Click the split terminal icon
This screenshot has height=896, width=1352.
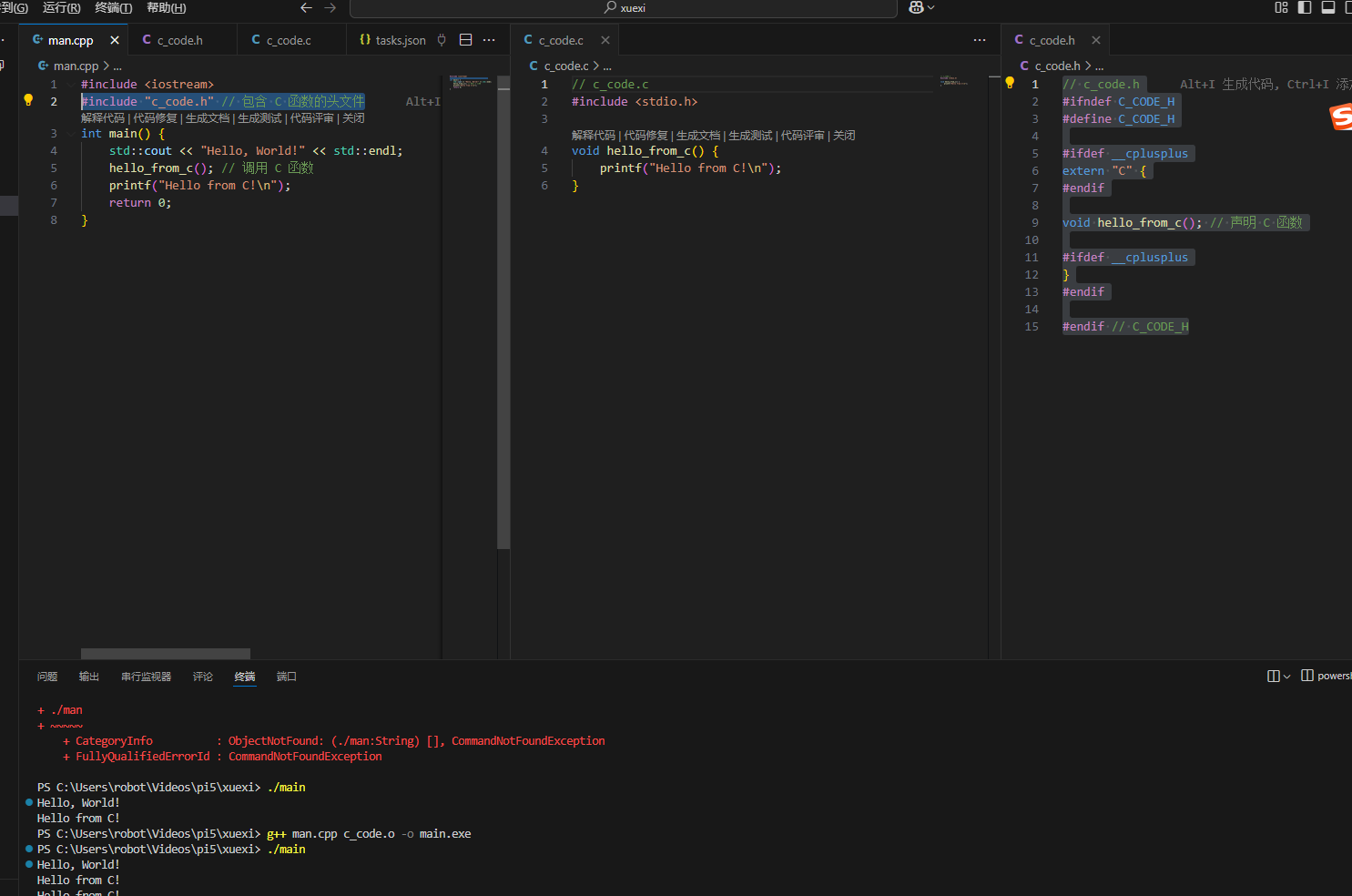pos(1274,676)
